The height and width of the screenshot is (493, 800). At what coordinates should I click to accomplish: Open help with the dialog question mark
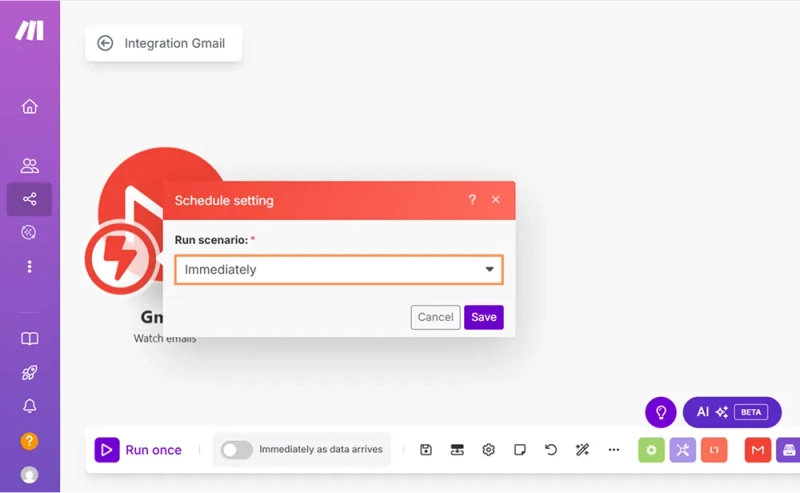472,200
